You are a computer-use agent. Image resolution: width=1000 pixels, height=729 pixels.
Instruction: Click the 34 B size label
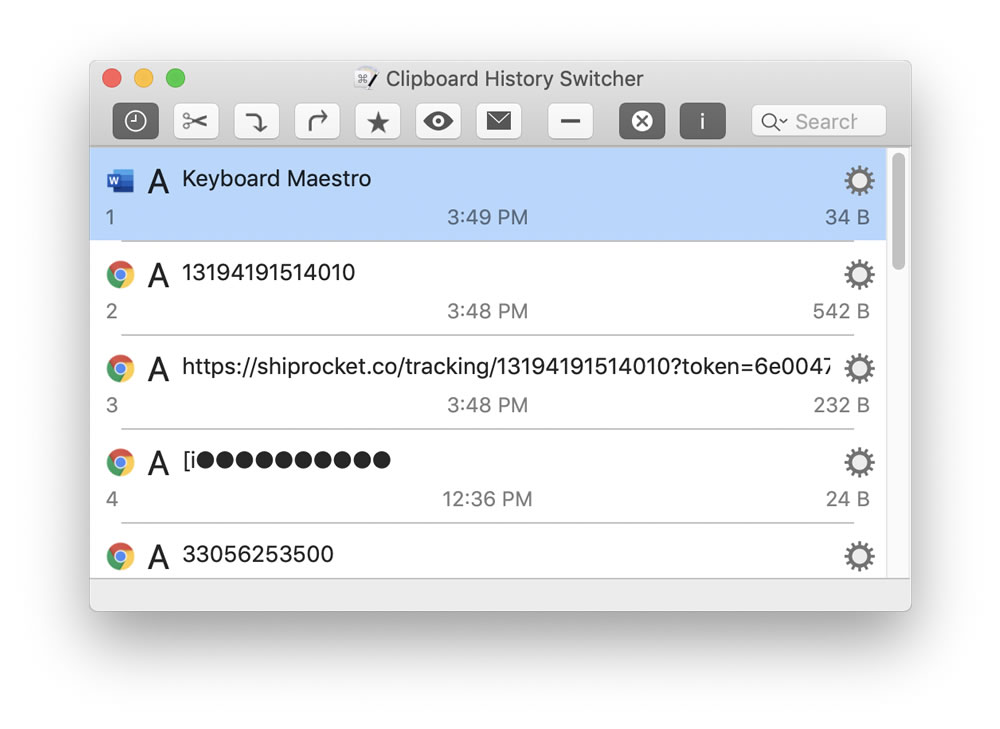[847, 217]
